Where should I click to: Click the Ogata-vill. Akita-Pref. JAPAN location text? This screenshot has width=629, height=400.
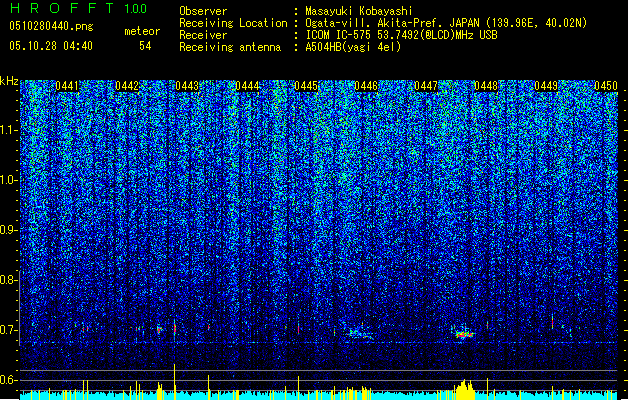(446, 23)
